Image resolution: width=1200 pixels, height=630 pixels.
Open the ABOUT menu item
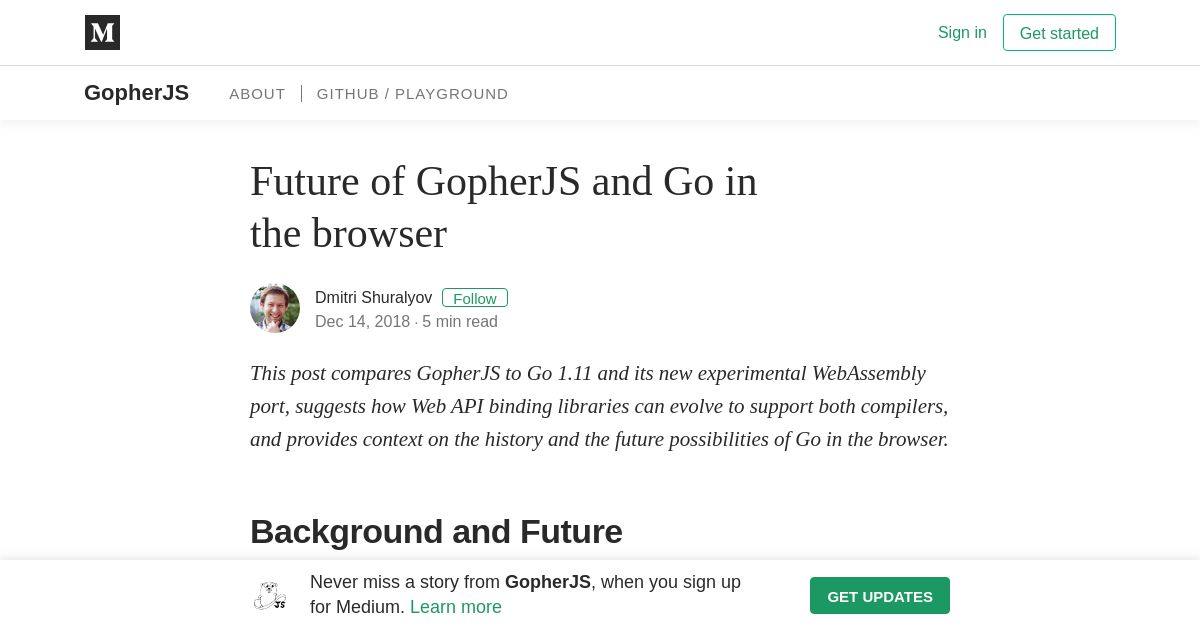[257, 94]
